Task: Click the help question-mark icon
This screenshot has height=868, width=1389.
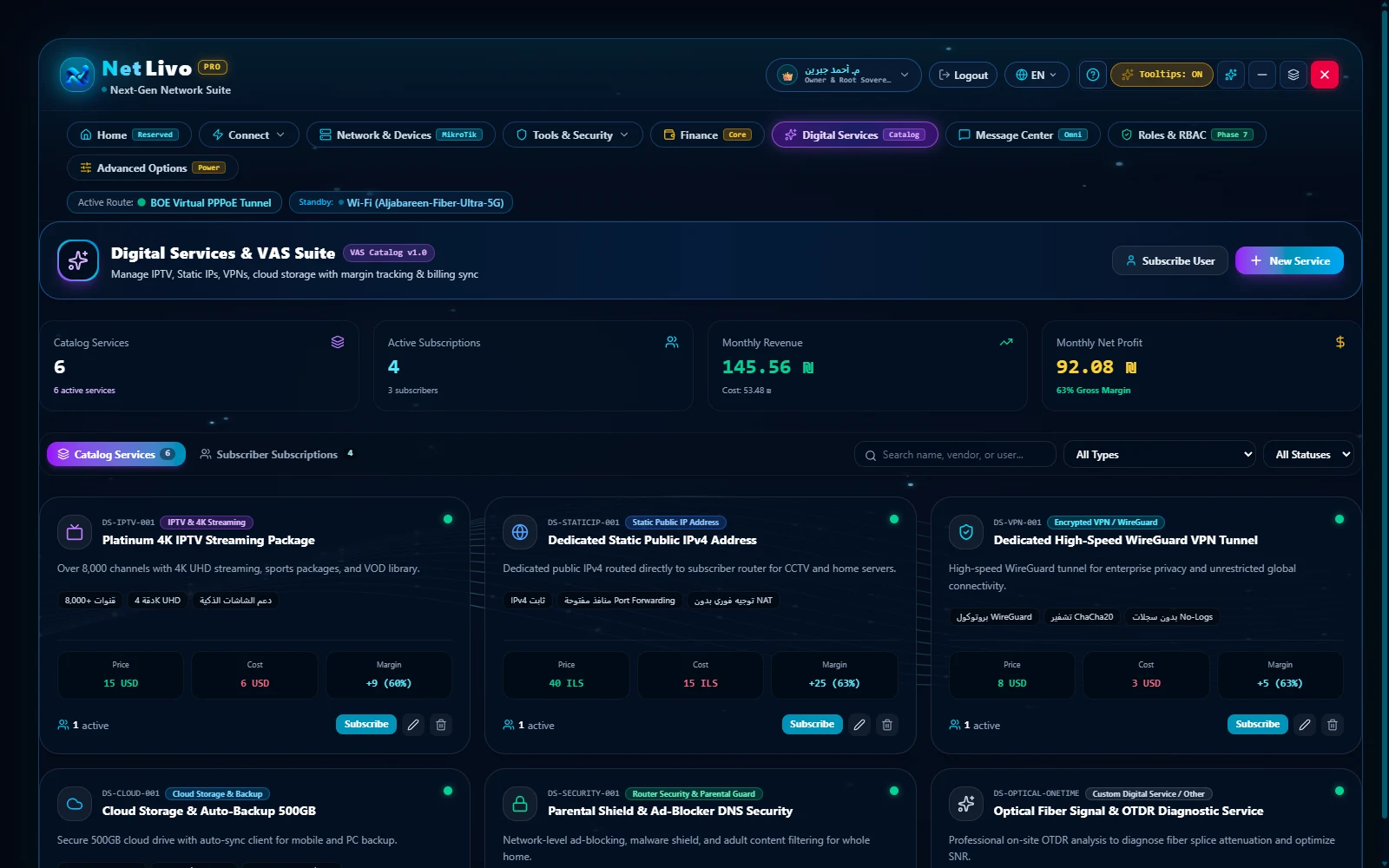Action: pyautogui.click(x=1093, y=75)
